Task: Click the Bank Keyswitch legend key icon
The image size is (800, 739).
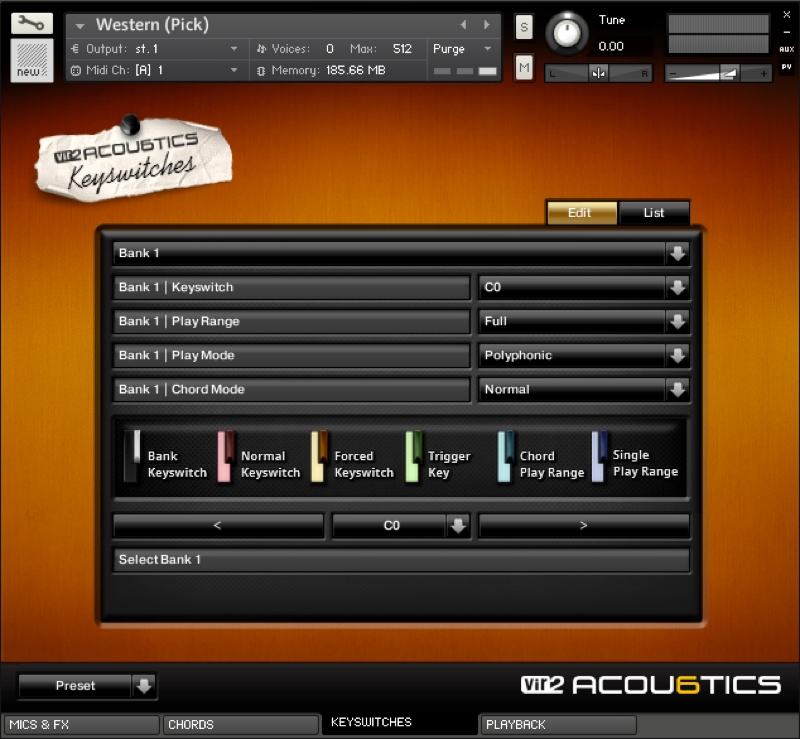Action: pyautogui.click(x=132, y=456)
